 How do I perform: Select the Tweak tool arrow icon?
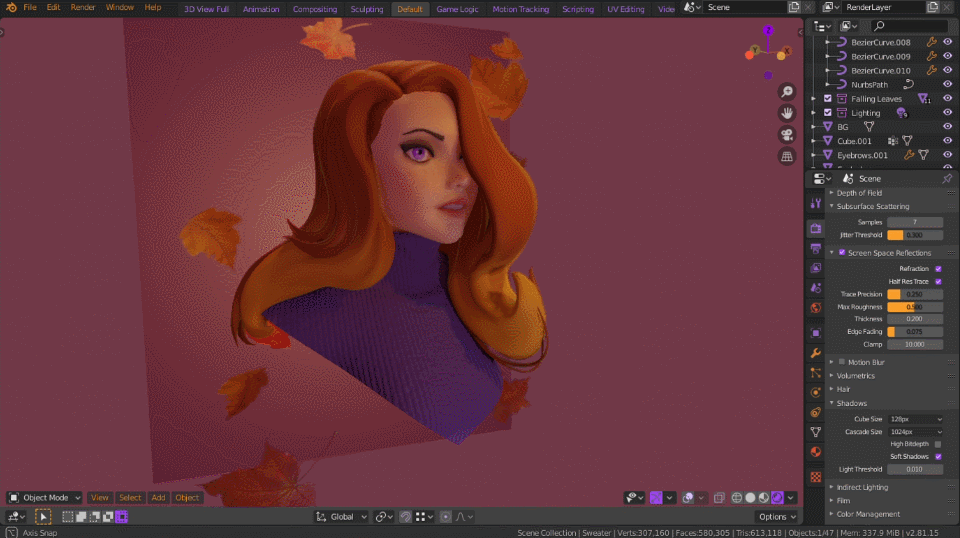43,517
